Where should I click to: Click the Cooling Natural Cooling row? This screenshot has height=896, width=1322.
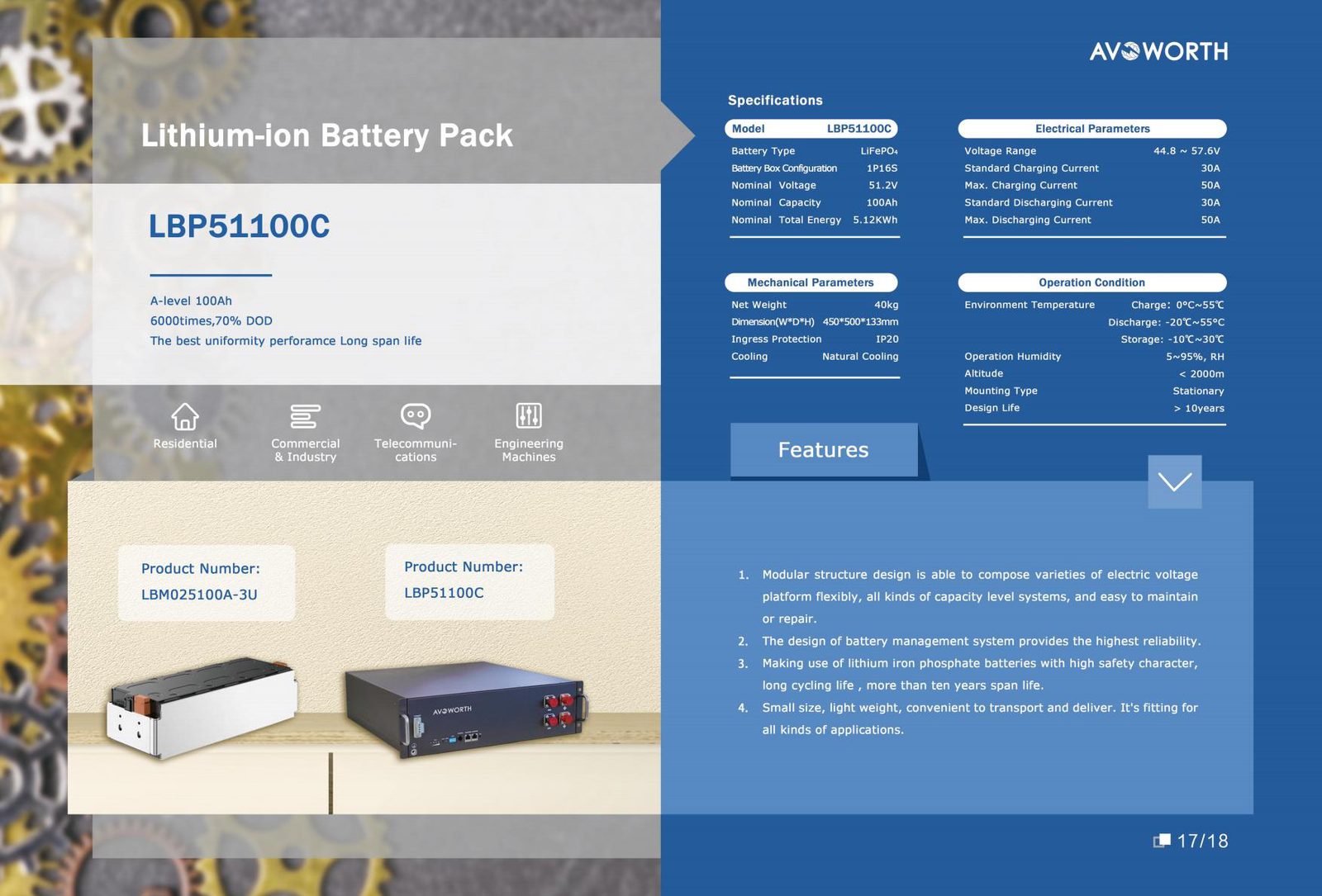pos(815,357)
